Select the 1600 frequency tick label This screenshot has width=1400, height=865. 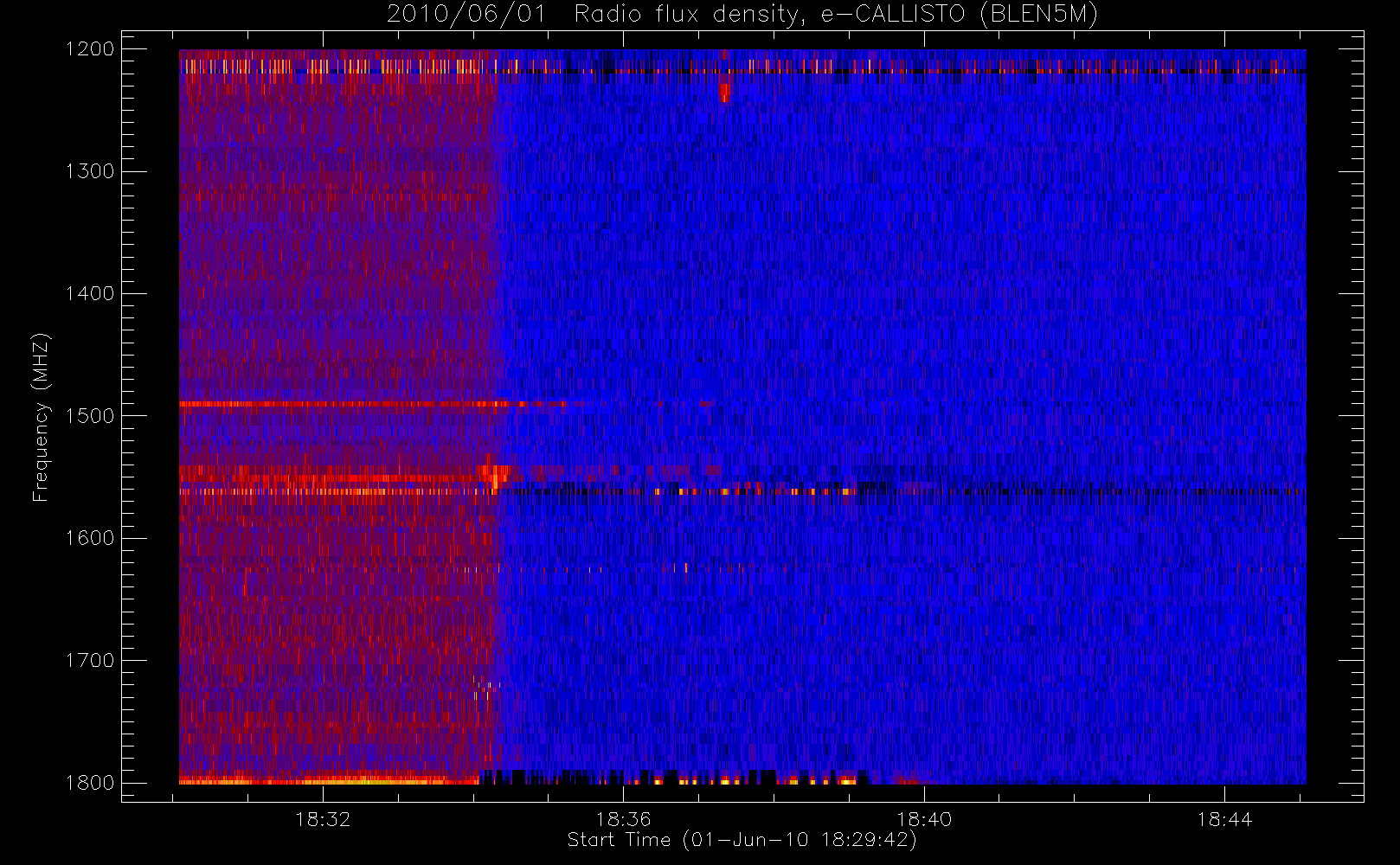point(90,538)
